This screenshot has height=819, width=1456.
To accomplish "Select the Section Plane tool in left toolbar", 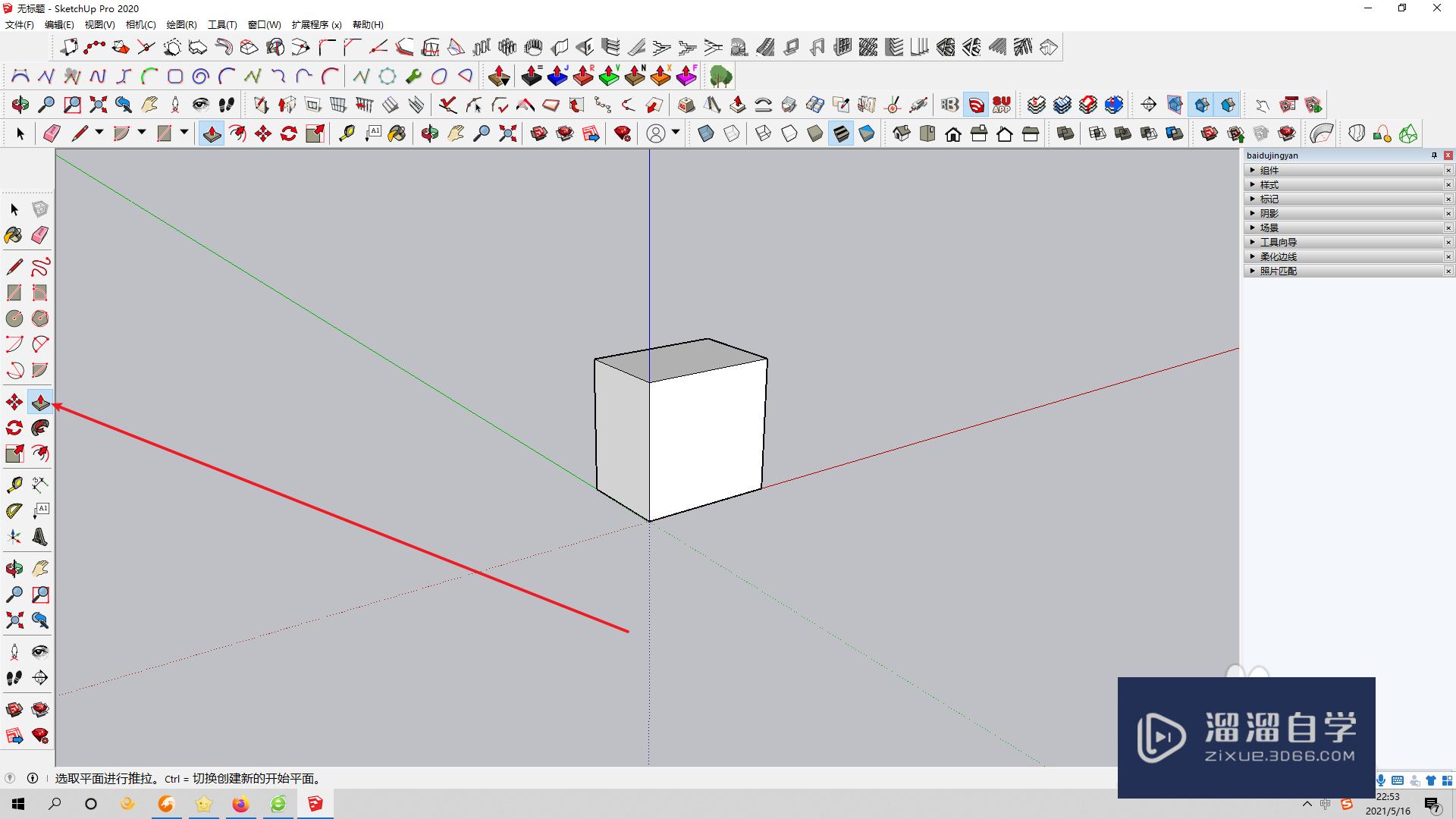I will click(x=40, y=678).
